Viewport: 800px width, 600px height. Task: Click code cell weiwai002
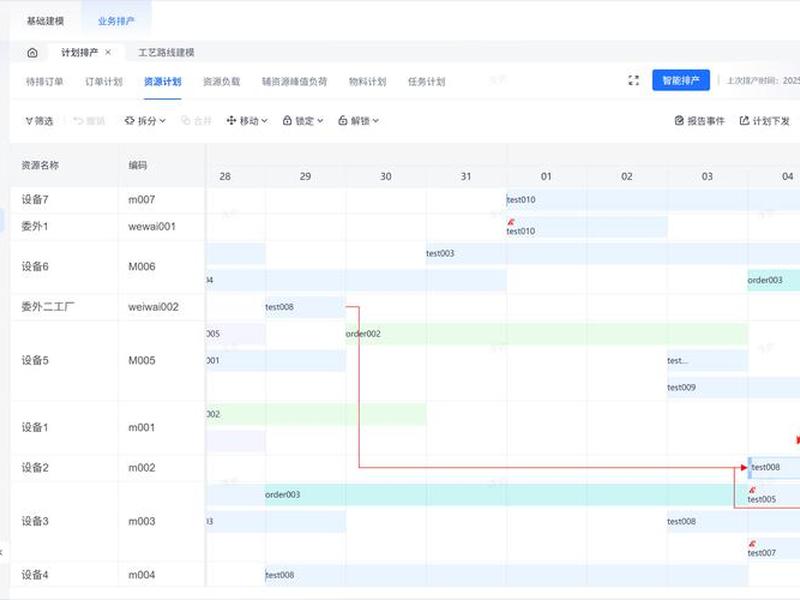(x=154, y=307)
